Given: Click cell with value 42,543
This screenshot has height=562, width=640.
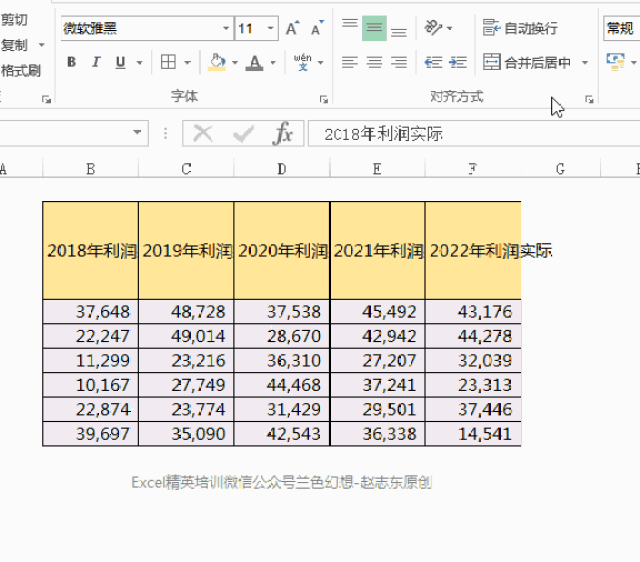Looking at the screenshot, I should (x=282, y=434).
